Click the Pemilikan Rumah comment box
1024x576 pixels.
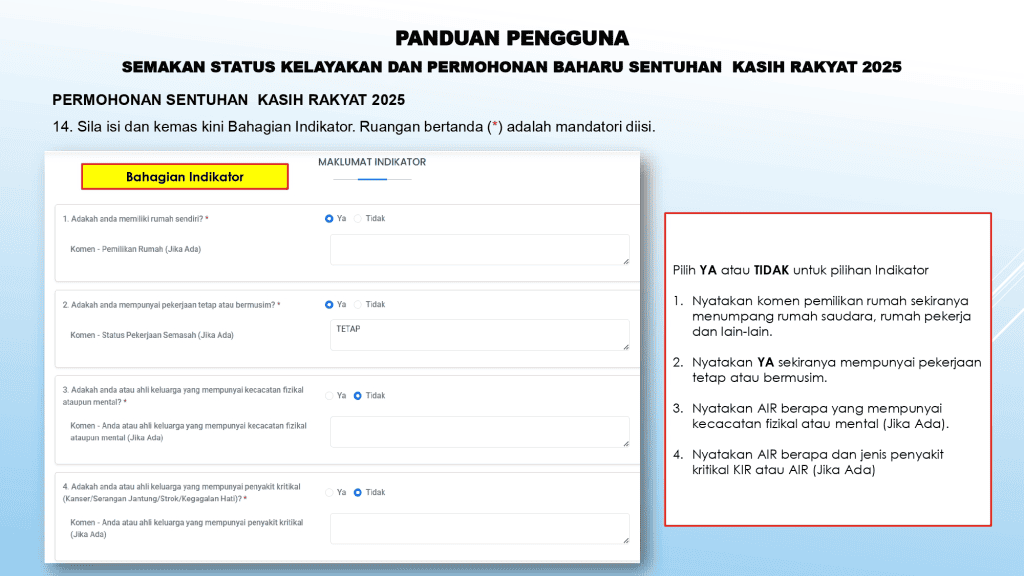[x=480, y=249]
